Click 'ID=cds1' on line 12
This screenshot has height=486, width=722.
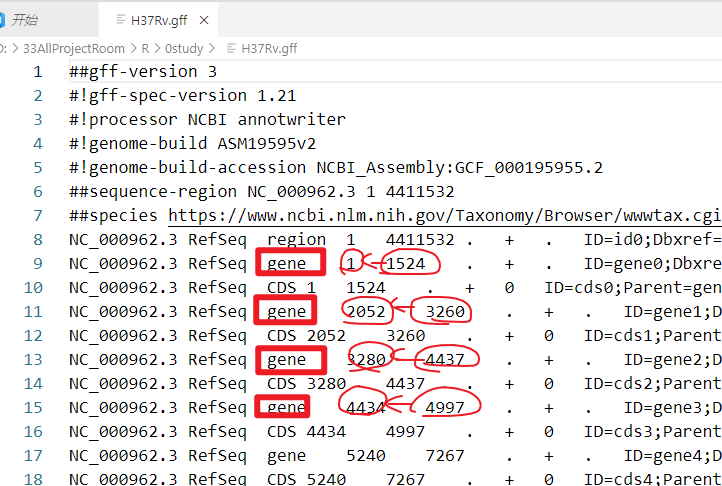pyautogui.click(x=618, y=336)
